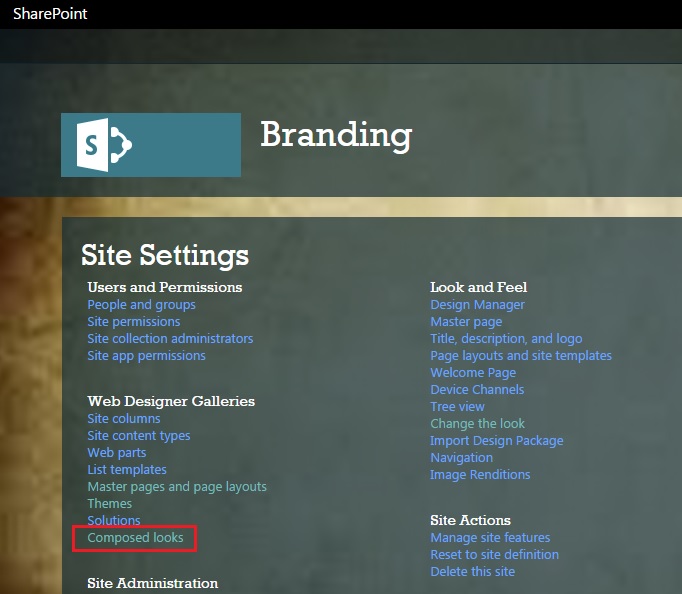The height and width of the screenshot is (594, 682).
Task: Open Master pages and page layouts
Action: [177, 486]
